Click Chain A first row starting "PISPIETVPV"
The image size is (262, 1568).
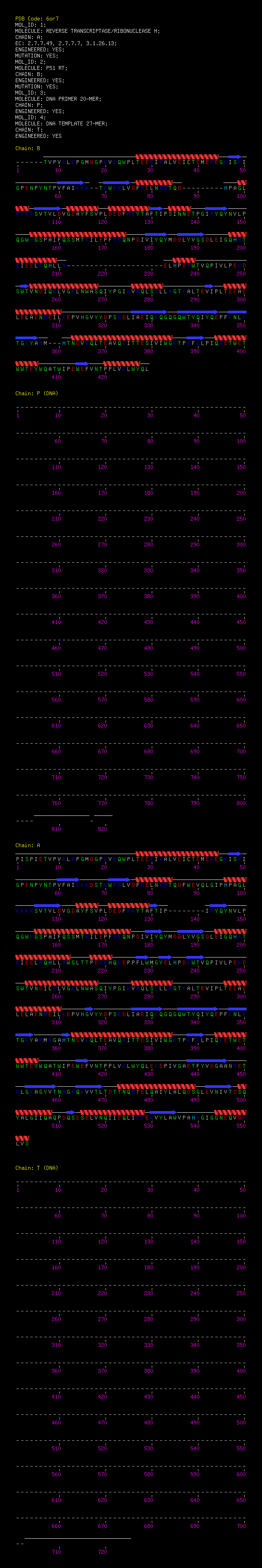[x=131, y=859]
